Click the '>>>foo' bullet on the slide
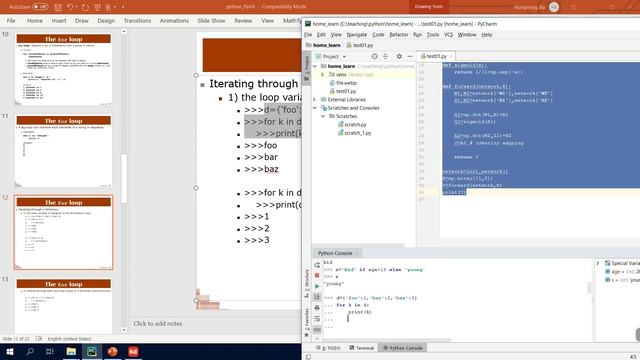 [261, 145]
